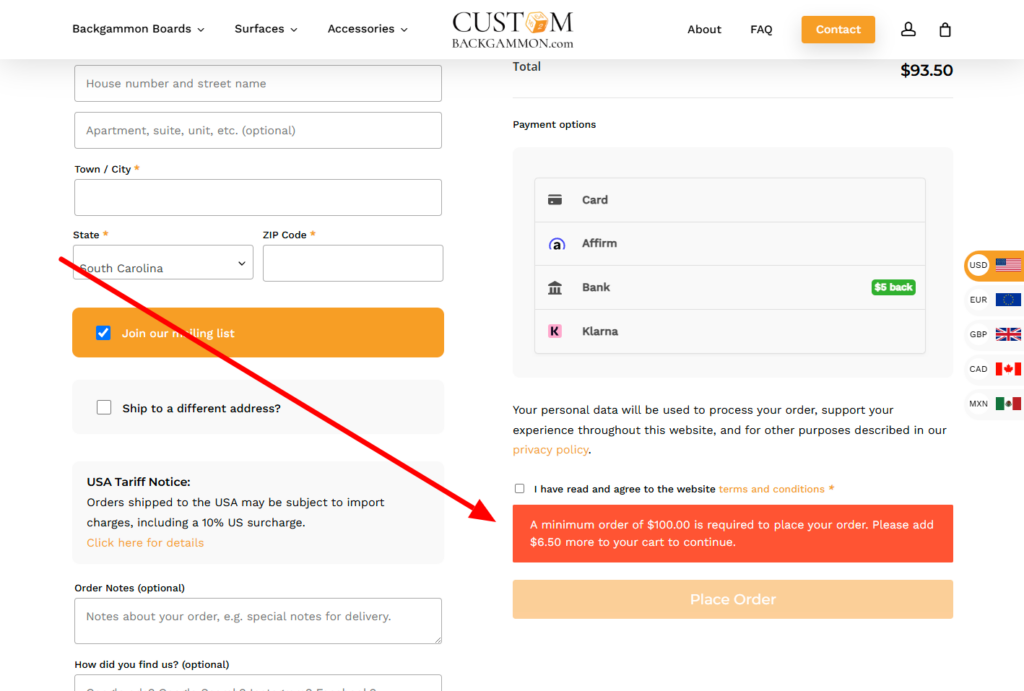Image resolution: width=1024 pixels, height=691 pixels.
Task: Select the Klarna payment row
Action: (x=729, y=331)
